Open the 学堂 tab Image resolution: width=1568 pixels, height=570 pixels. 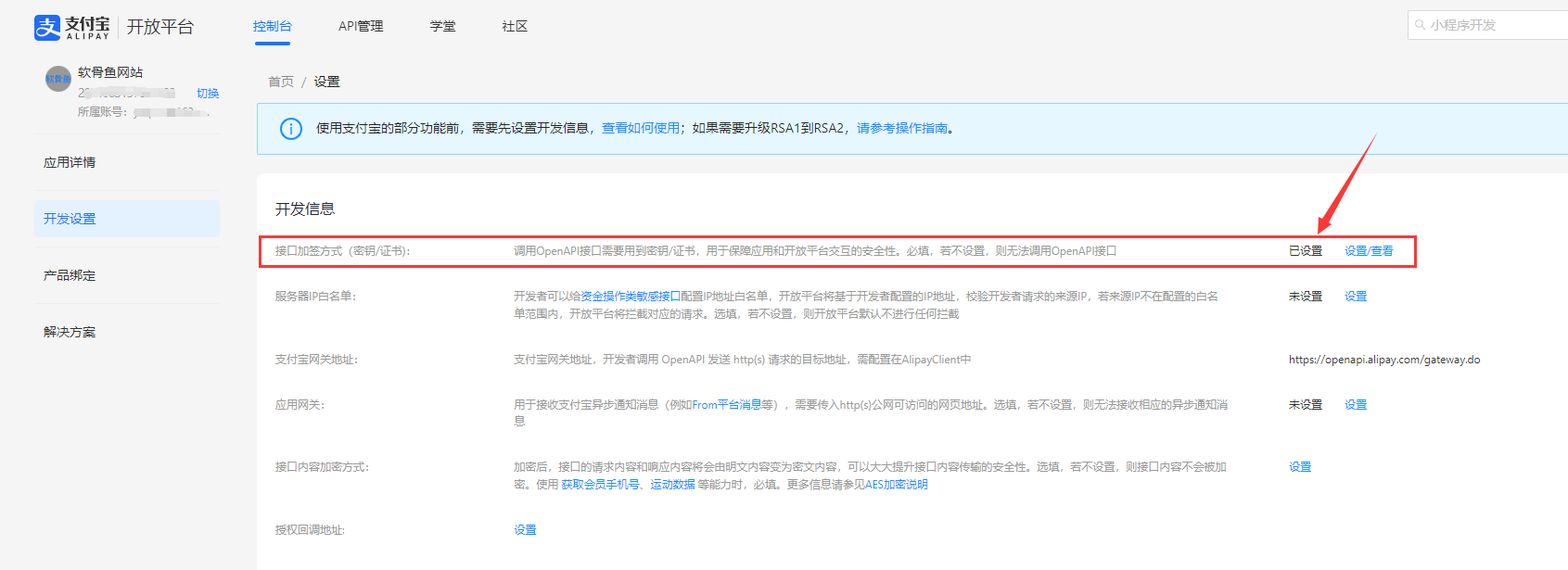pos(443,26)
